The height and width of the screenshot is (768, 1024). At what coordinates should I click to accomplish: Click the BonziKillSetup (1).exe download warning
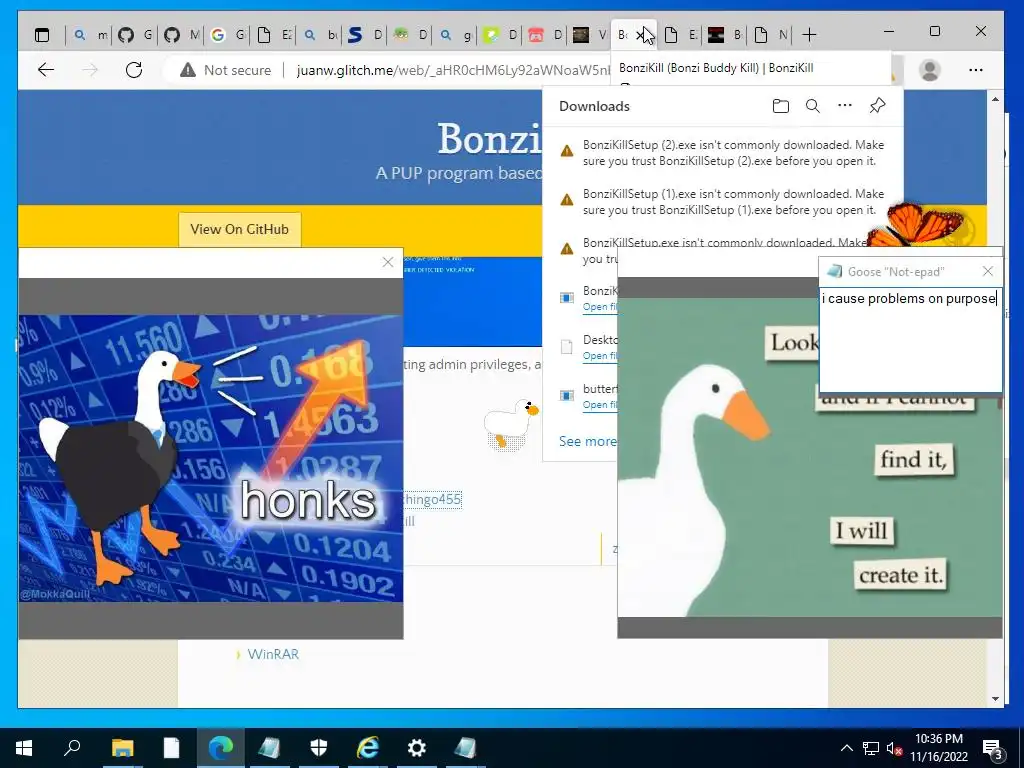click(x=722, y=202)
